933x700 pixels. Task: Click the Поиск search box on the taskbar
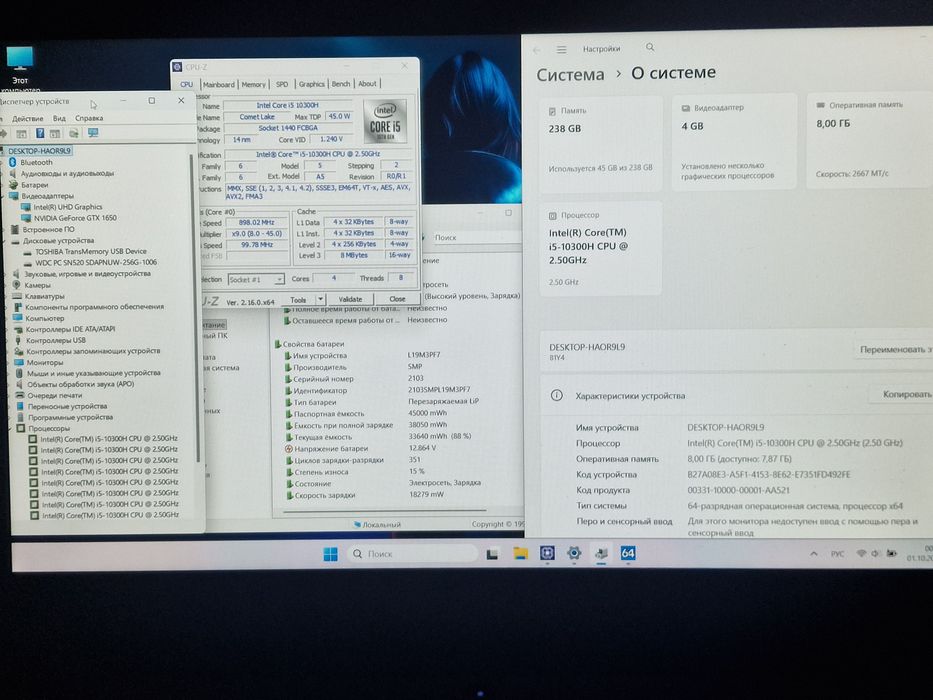tap(412, 554)
